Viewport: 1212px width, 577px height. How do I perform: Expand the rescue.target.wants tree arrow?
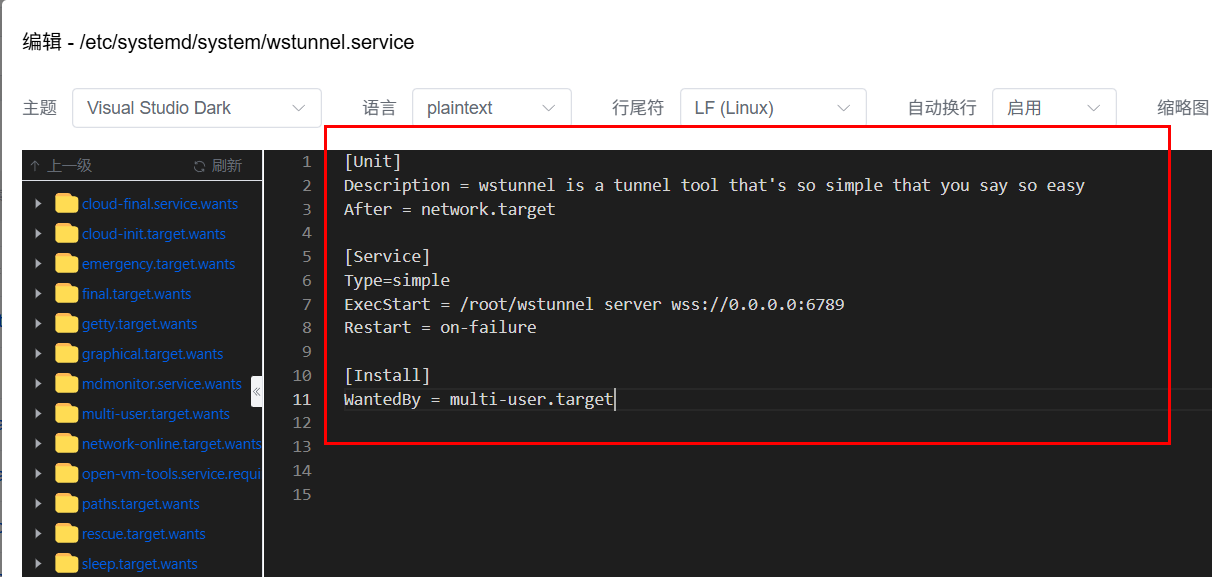click(38, 534)
